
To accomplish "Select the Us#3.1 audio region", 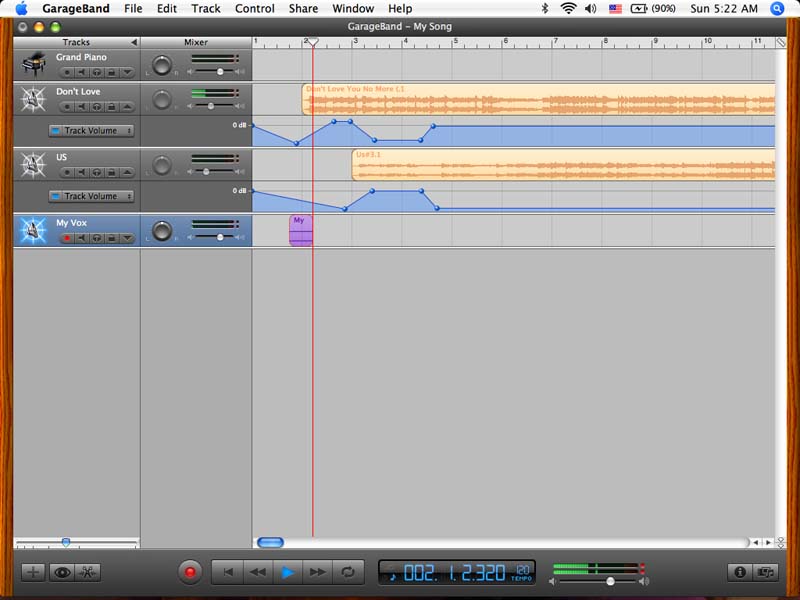I will (x=564, y=165).
